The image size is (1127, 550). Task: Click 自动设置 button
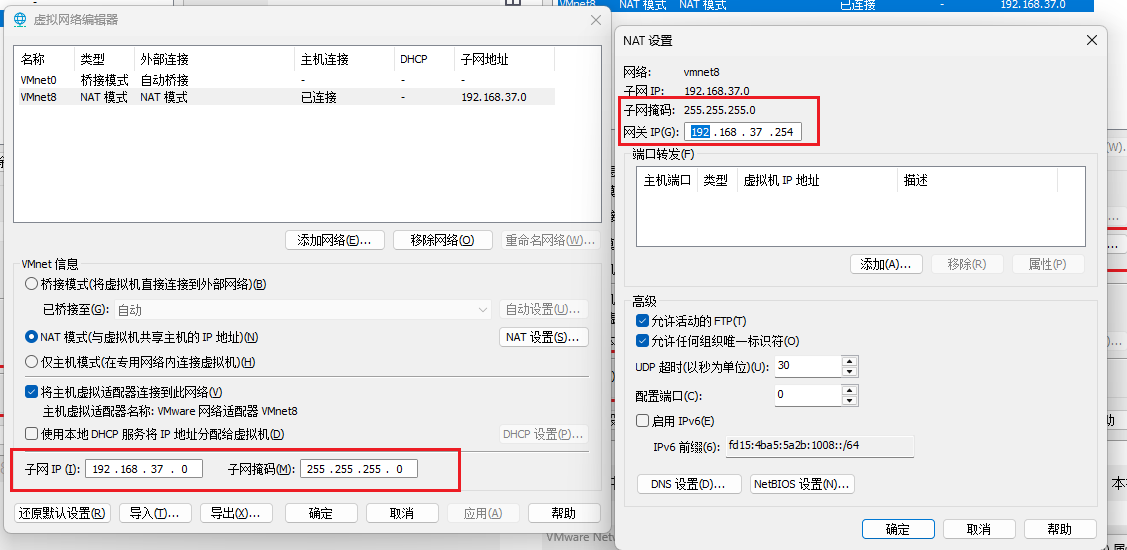544,310
